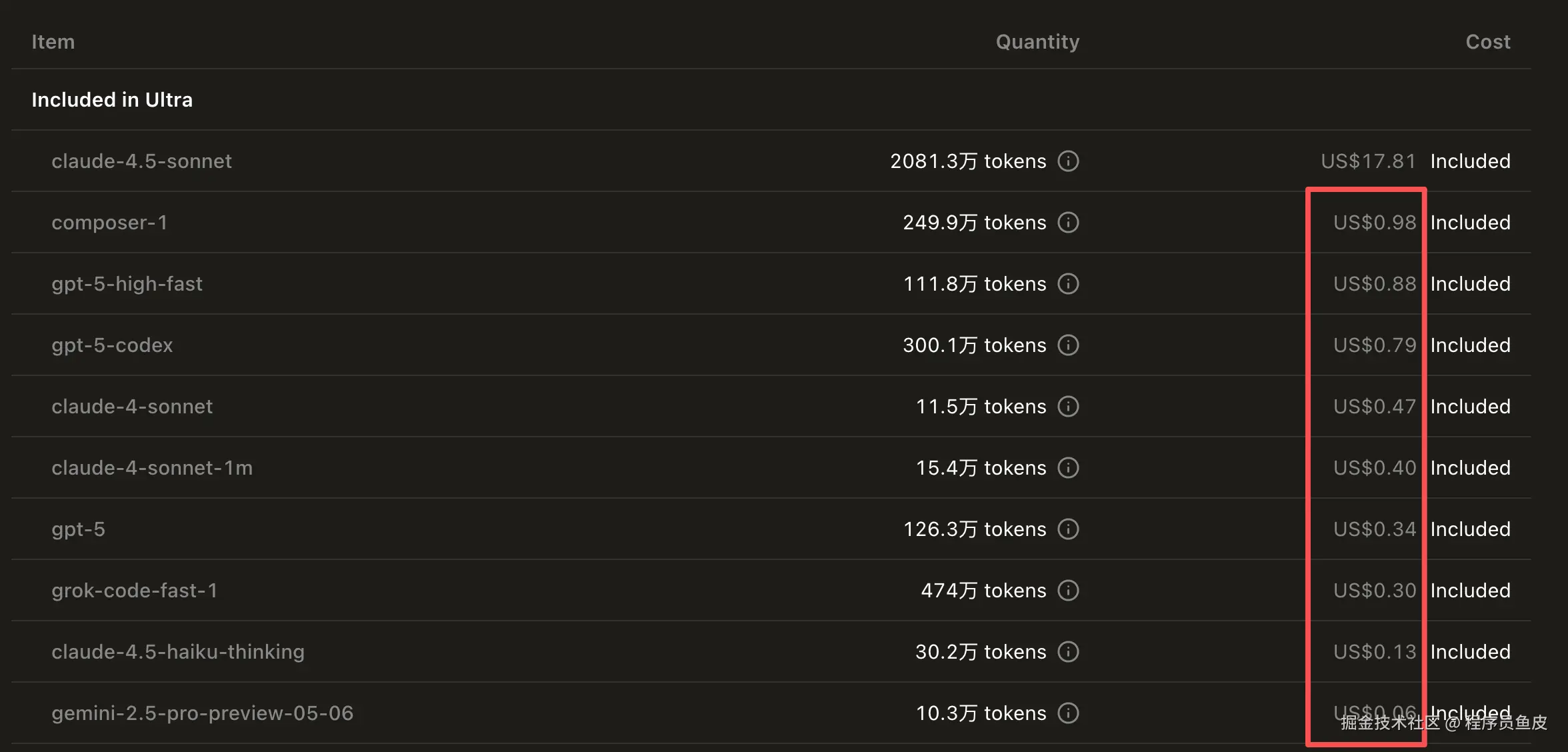The image size is (1568, 752).
Task: Show info for claude-4-sonnet 11.5万 tokens
Action: pos(1068,407)
